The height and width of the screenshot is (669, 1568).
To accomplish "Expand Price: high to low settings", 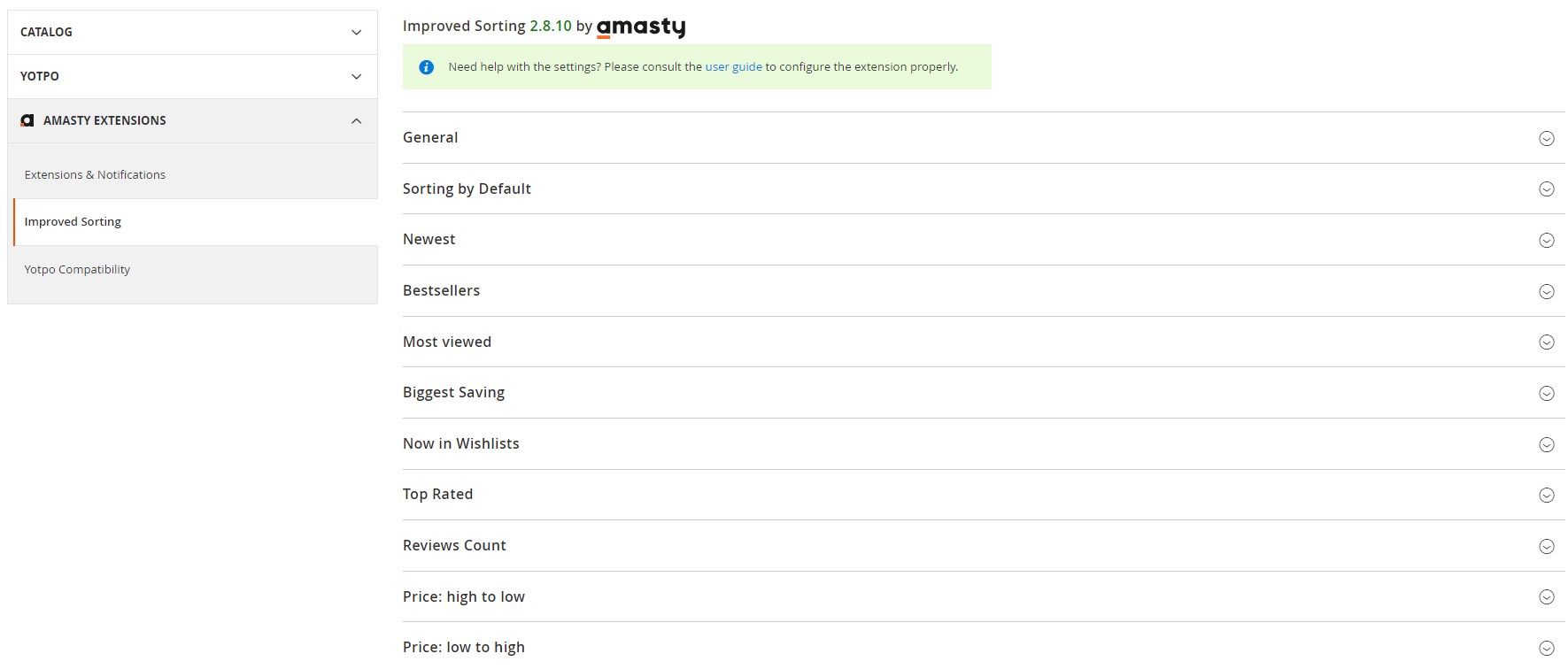I will pyautogui.click(x=463, y=597).
